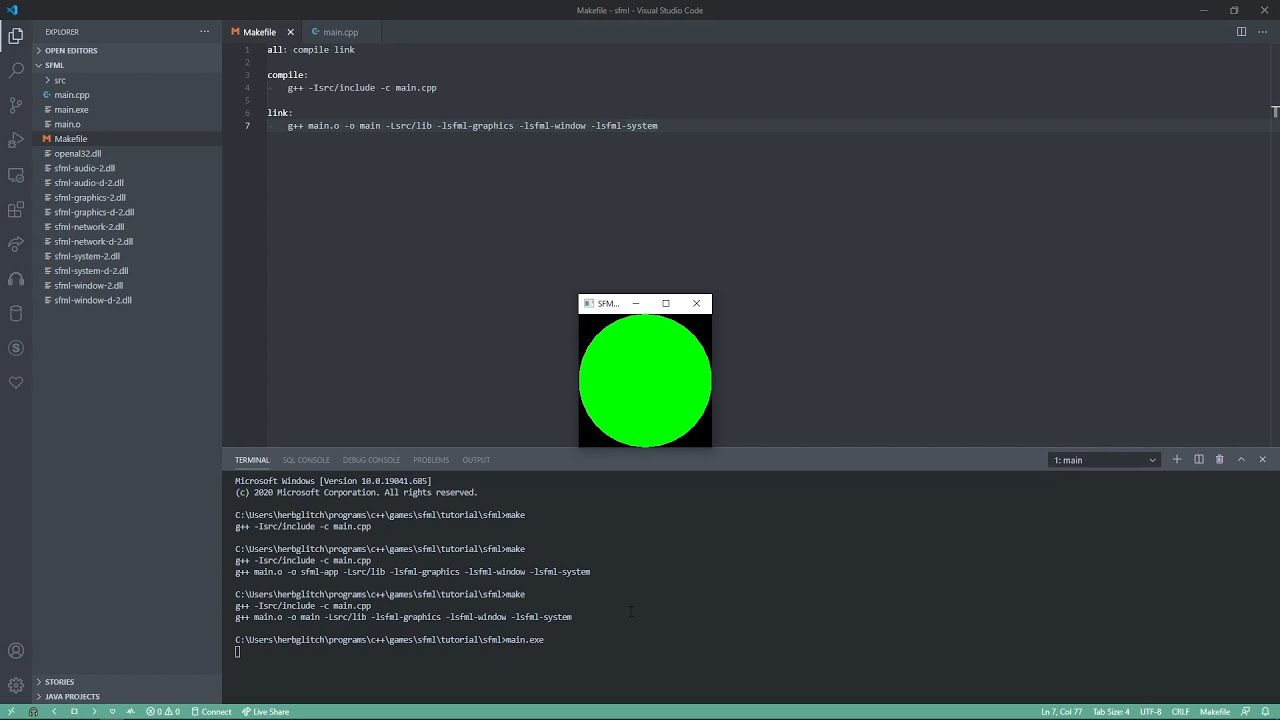This screenshot has height=720, width=1280.
Task: Click the stop square icon in status bar
Action: point(74,712)
